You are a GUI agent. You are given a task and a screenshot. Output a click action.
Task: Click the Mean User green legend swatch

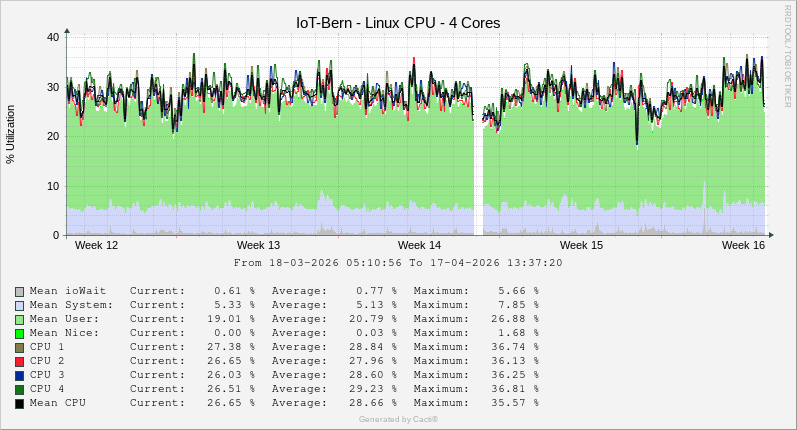click(19, 319)
